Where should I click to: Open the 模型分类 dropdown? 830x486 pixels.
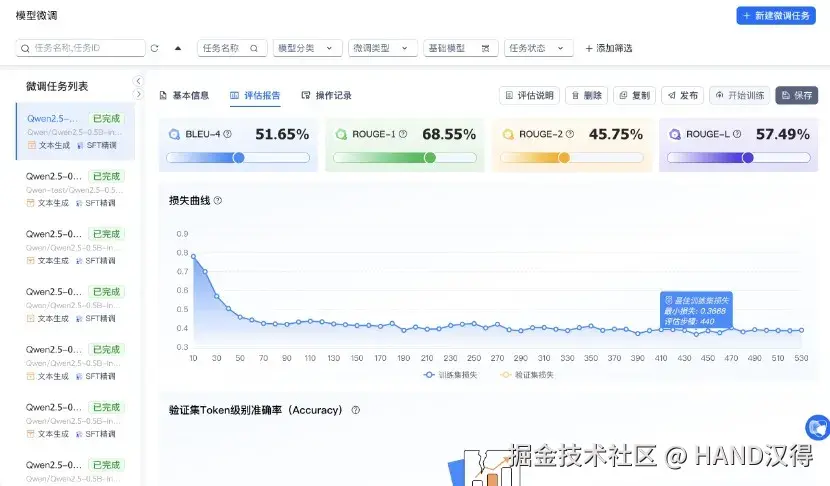coord(308,48)
